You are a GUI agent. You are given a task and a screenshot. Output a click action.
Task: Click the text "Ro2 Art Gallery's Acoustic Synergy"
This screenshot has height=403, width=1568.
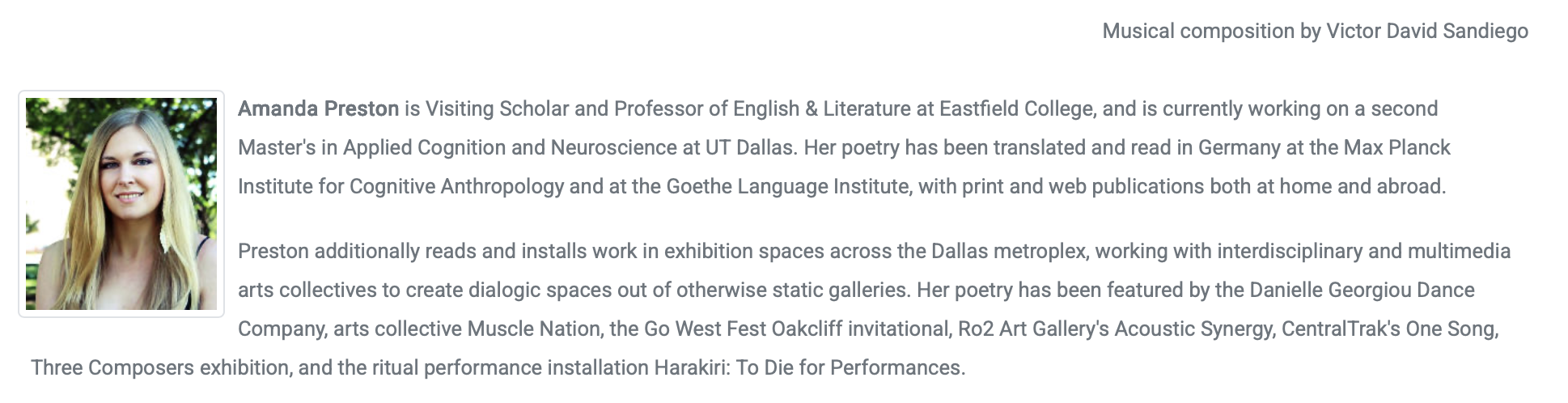pos(1116,329)
